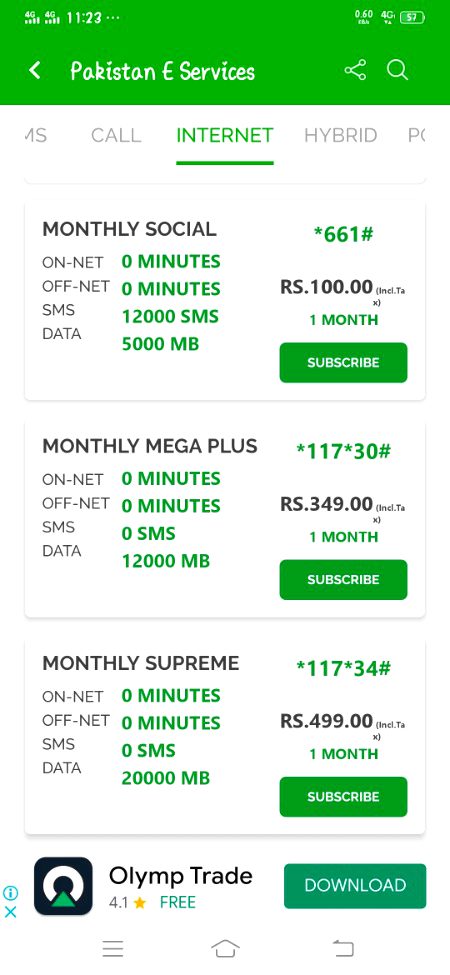
Task: Tap the *117*30# dial code
Action: click(x=343, y=451)
